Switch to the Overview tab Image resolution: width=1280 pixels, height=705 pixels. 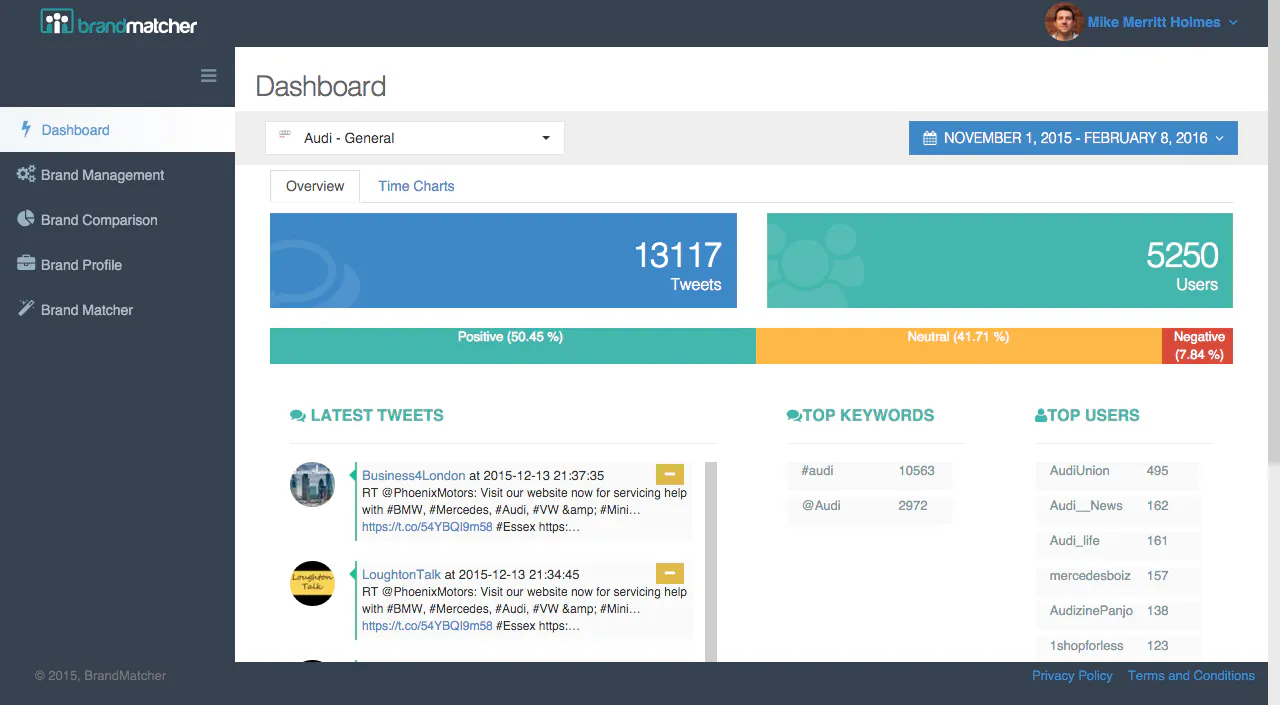pyautogui.click(x=315, y=186)
